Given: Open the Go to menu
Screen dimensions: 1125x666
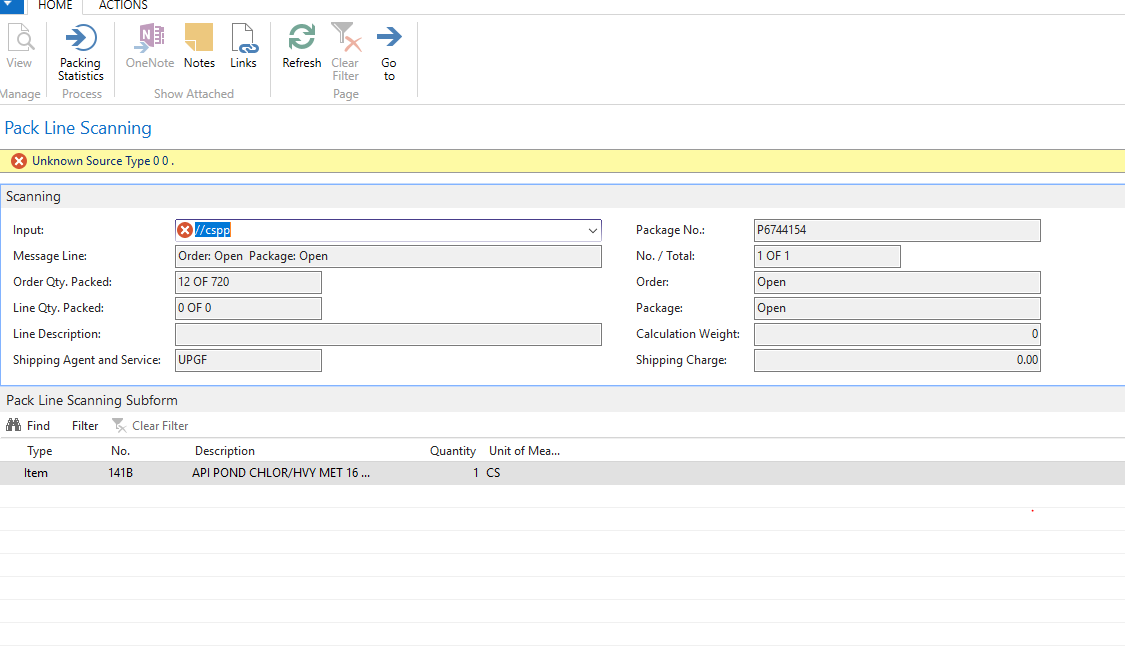Looking at the screenshot, I should [389, 52].
